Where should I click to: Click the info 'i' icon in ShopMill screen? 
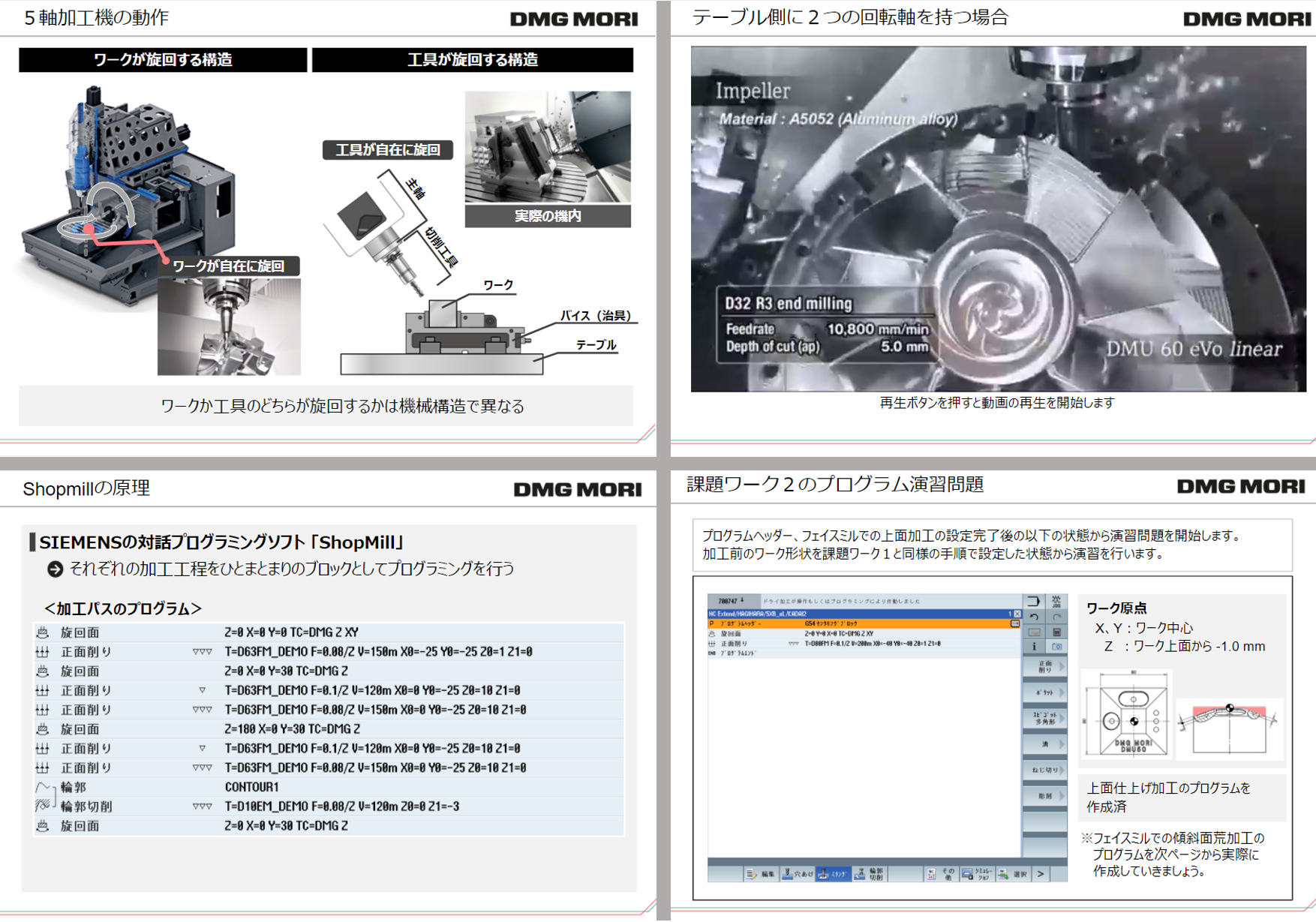point(1034,647)
